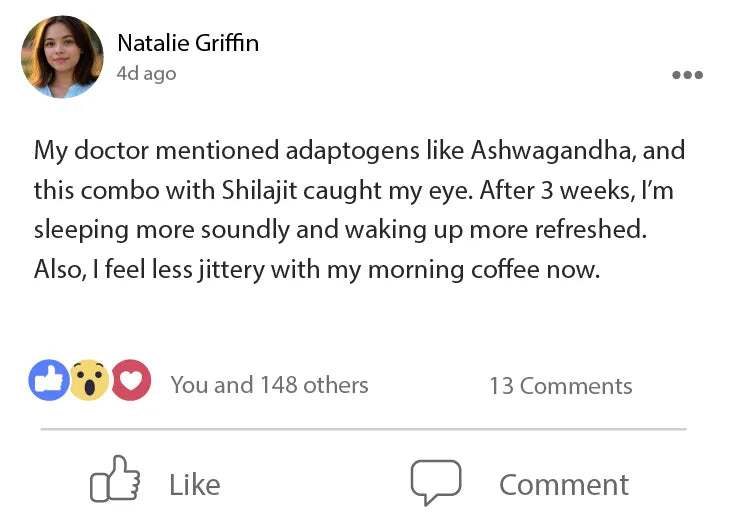Click the blue thumbs-up reaction emoji
729x532 pixels.
coord(48,381)
